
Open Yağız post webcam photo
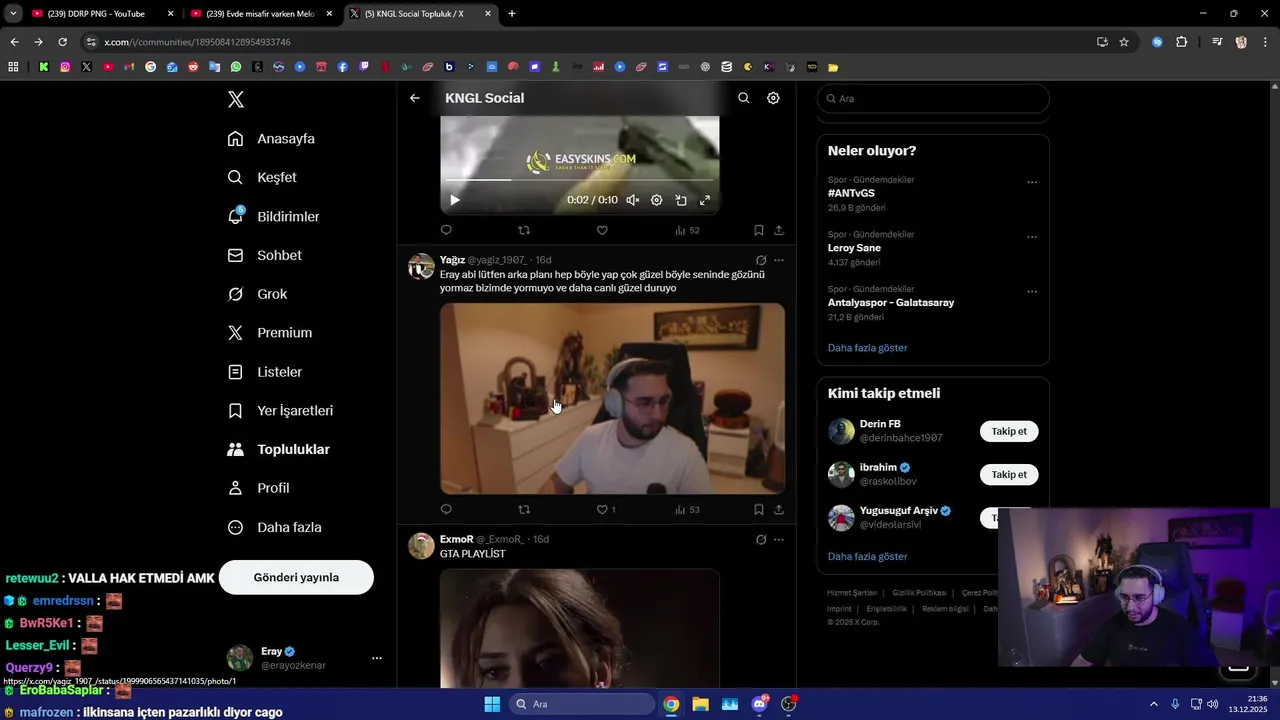[612, 398]
